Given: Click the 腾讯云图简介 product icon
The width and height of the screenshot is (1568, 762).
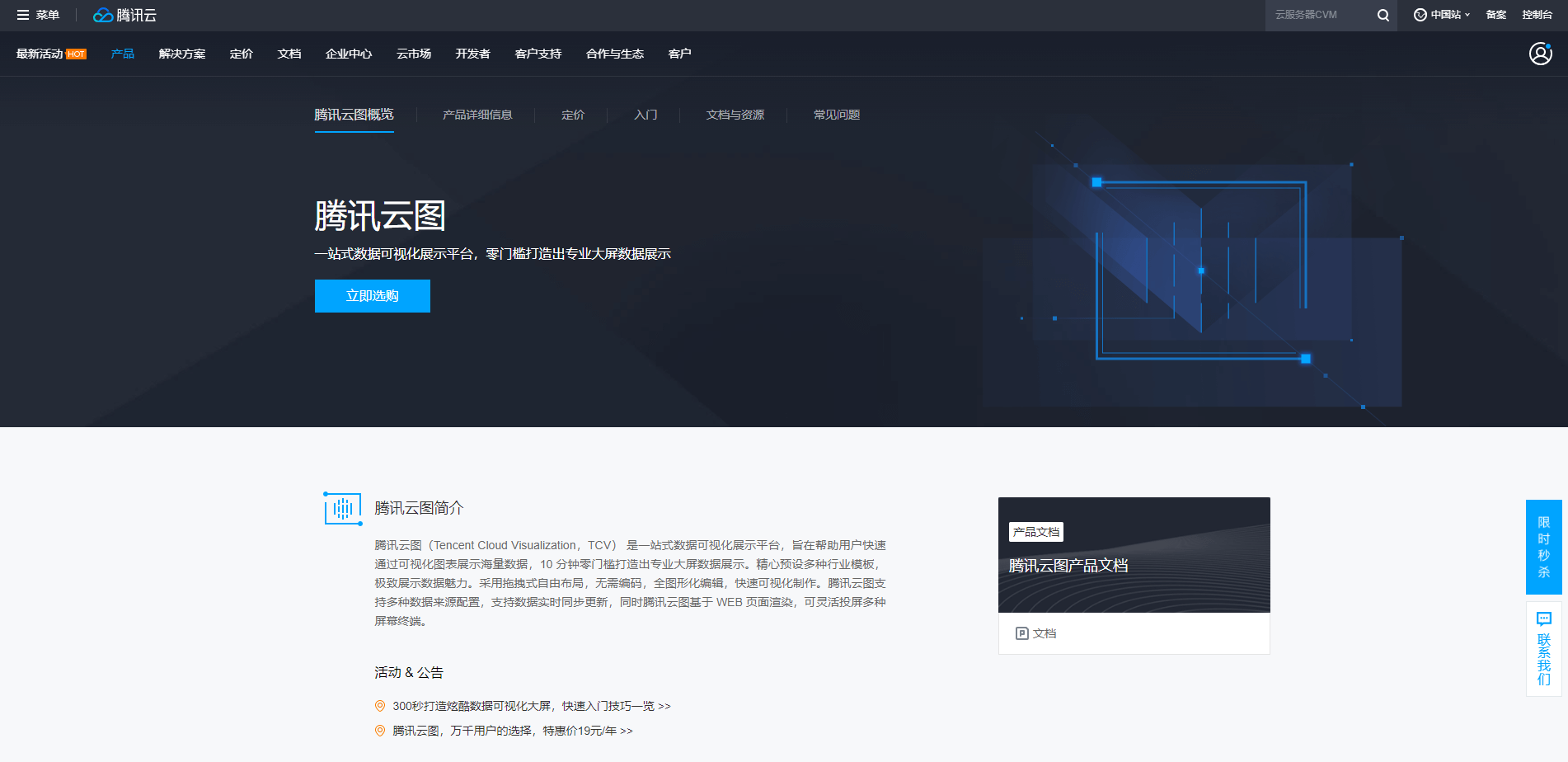Looking at the screenshot, I should click(x=343, y=508).
